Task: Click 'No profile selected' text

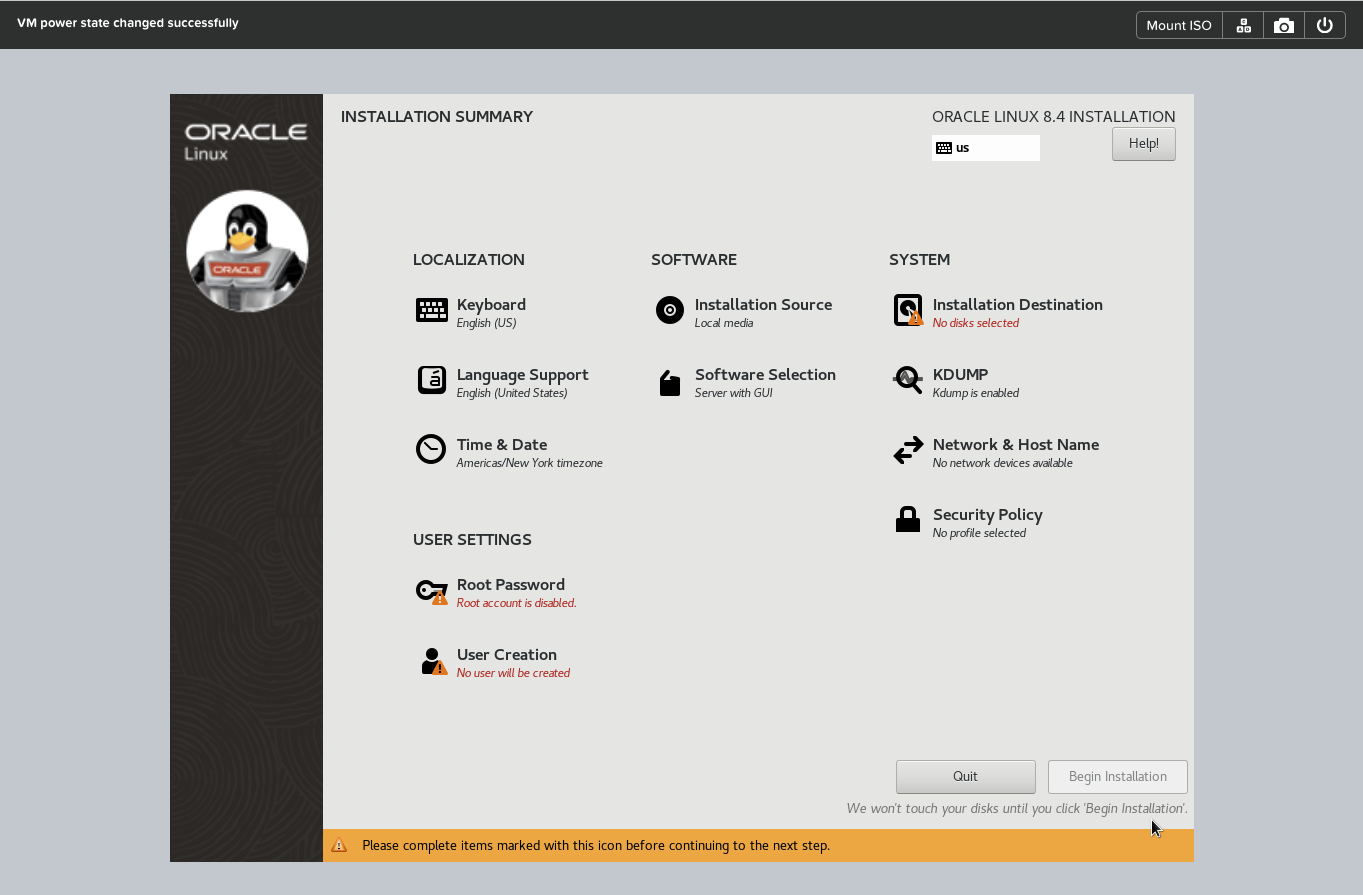Action: tap(980, 533)
